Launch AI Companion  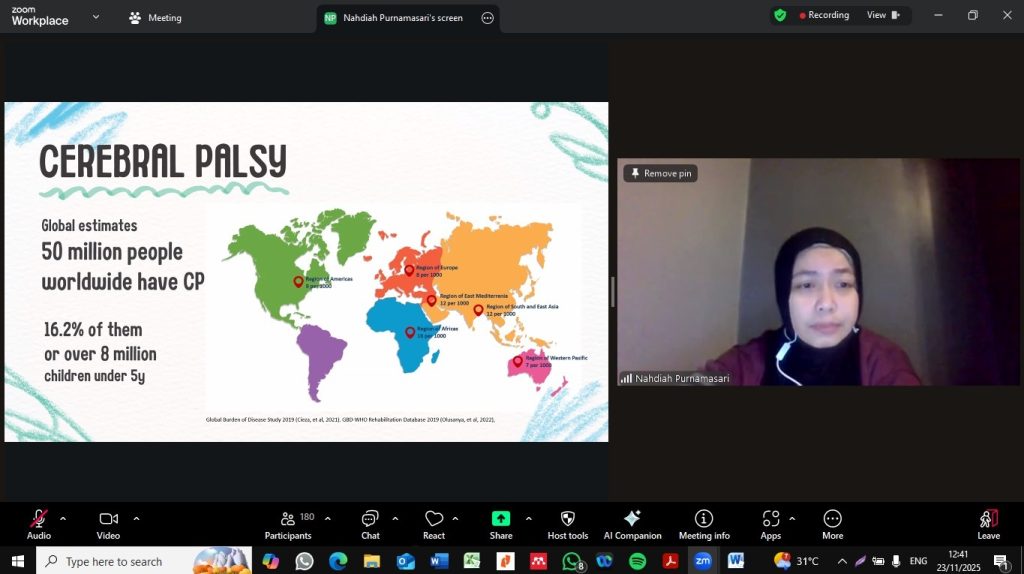pyautogui.click(x=632, y=519)
